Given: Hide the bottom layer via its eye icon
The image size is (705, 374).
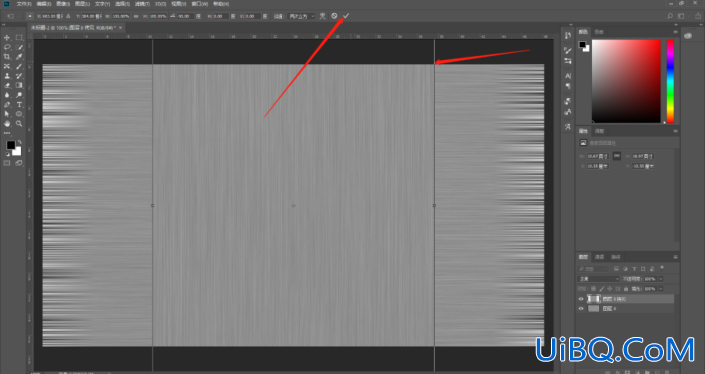Looking at the screenshot, I should 581,309.
